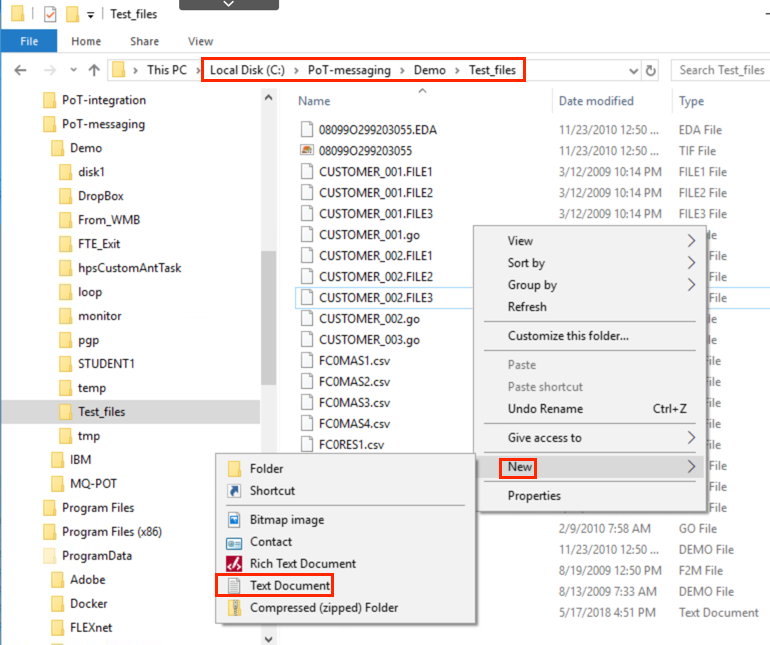Click the CUSTOMER_001.go file icon

tap(307, 234)
